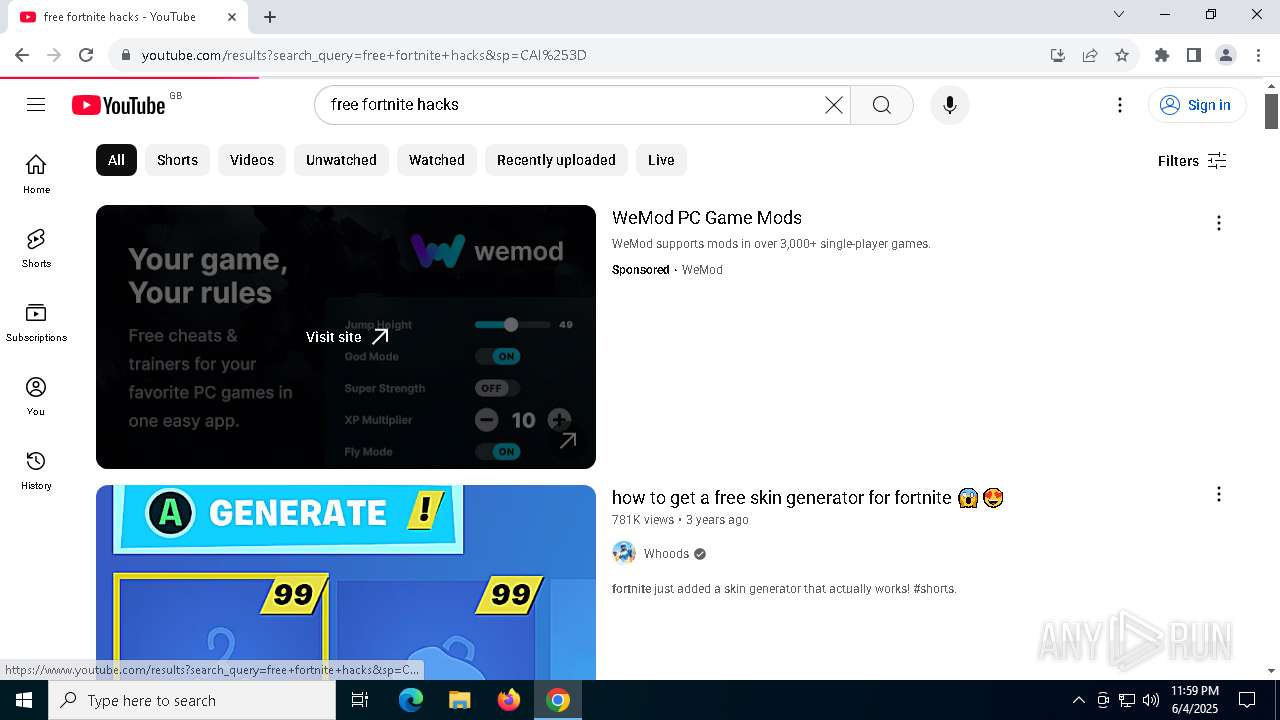Open Chrome profile avatar
The width and height of the screenshot is (1280, 720).
point(1226,55)
